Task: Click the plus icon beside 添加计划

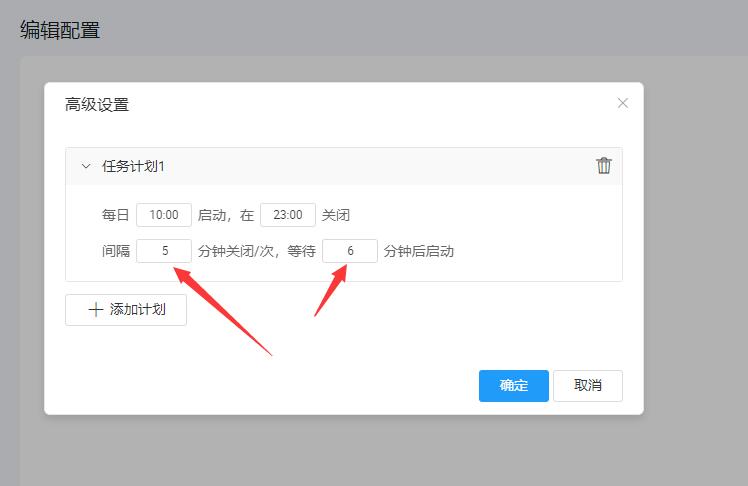Action: click(x=96, y=310)
